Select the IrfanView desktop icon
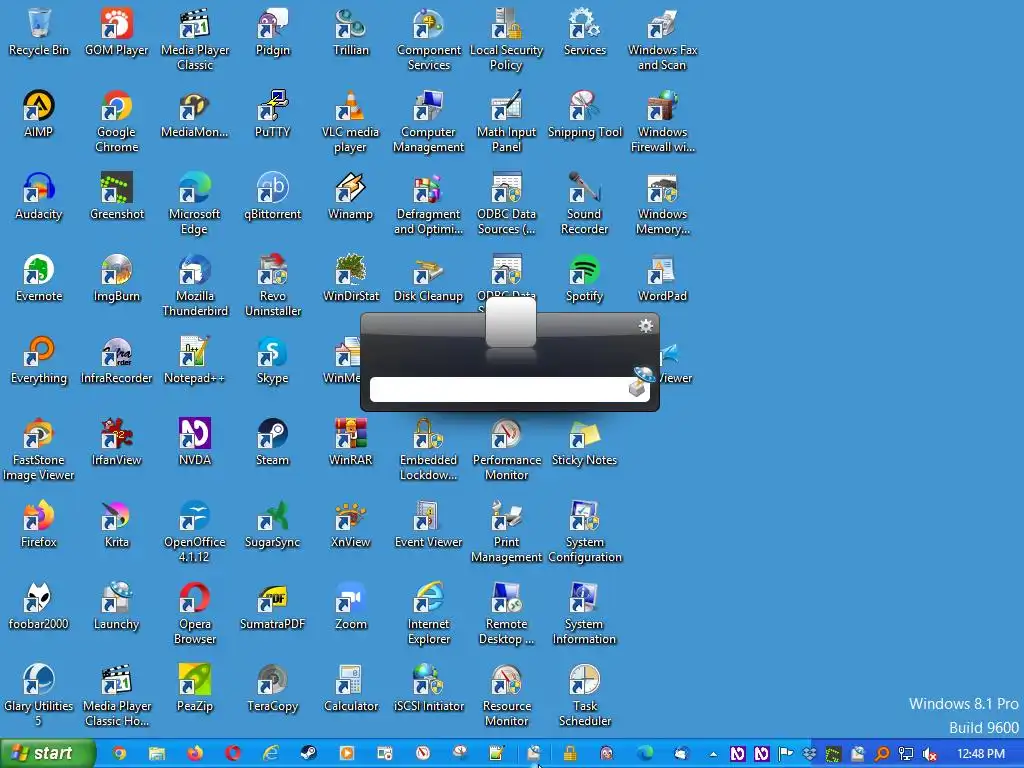The image size is (1024, 768). tap(116, 443)
